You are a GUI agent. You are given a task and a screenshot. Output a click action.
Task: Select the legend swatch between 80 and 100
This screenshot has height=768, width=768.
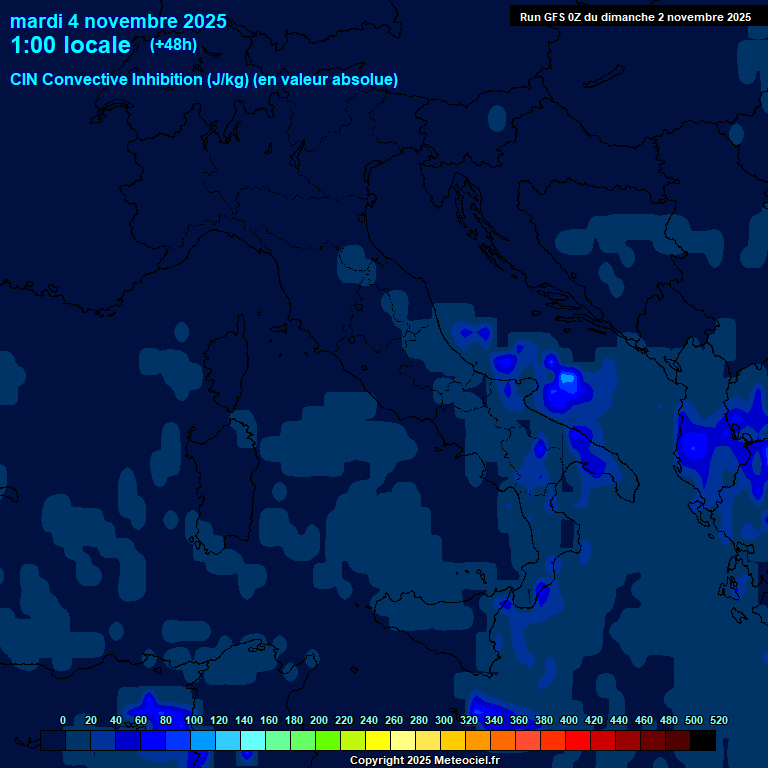178,741
